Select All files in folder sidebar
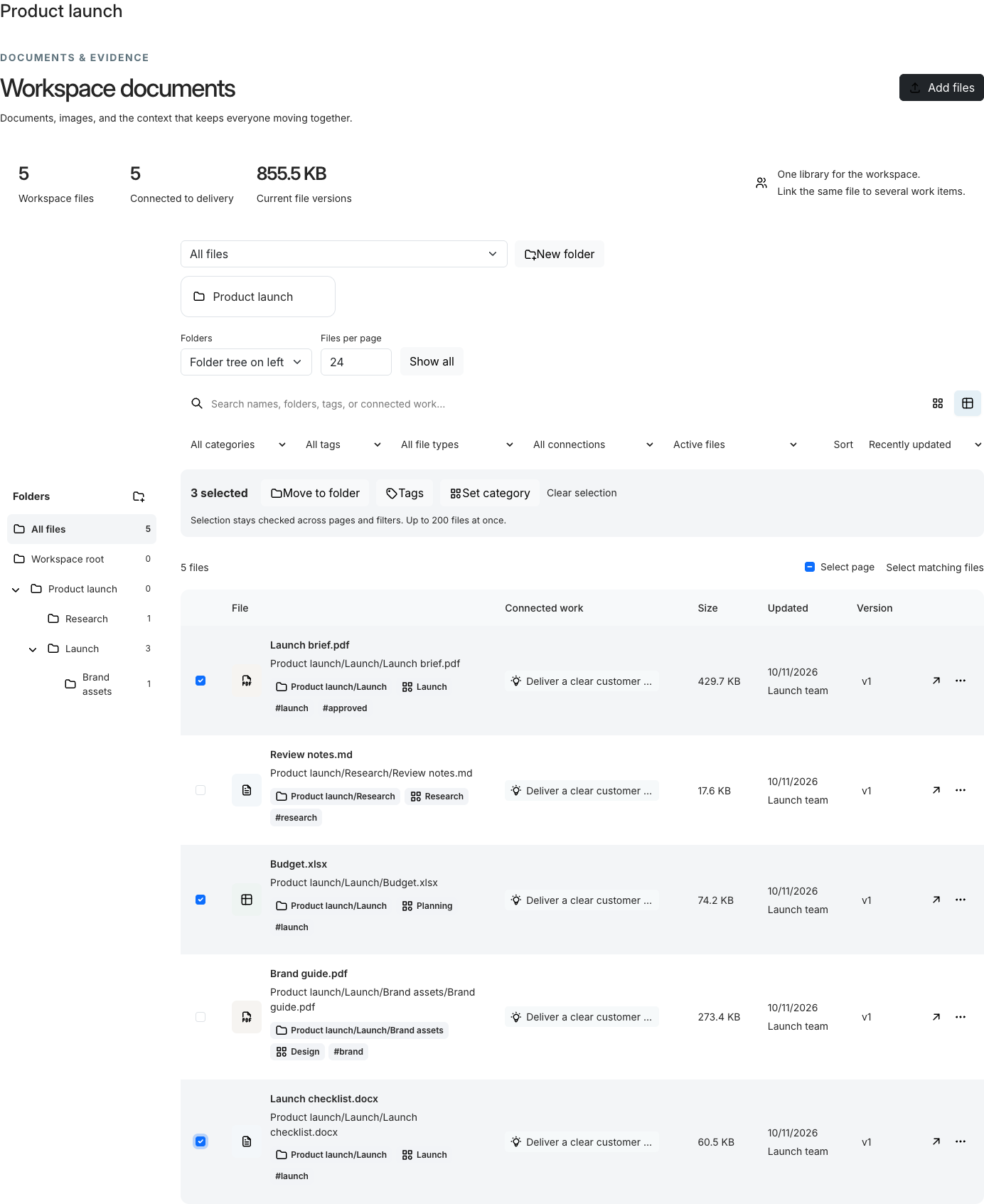The image size is (984, 1204). 82,529
